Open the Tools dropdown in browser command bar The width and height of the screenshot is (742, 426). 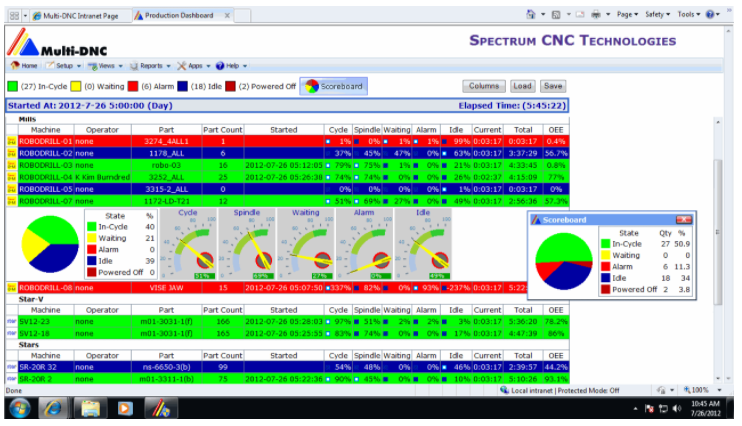pos(689,15)
